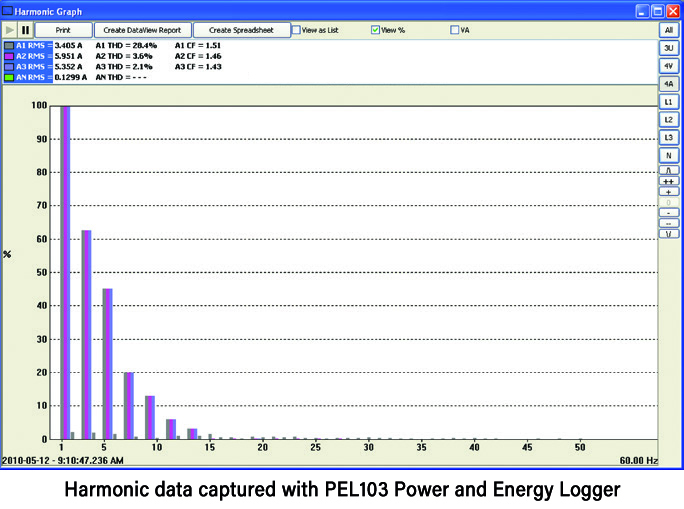Click the fifth harmonic bar near 45%
684x509 pixels.
point(107,364)
